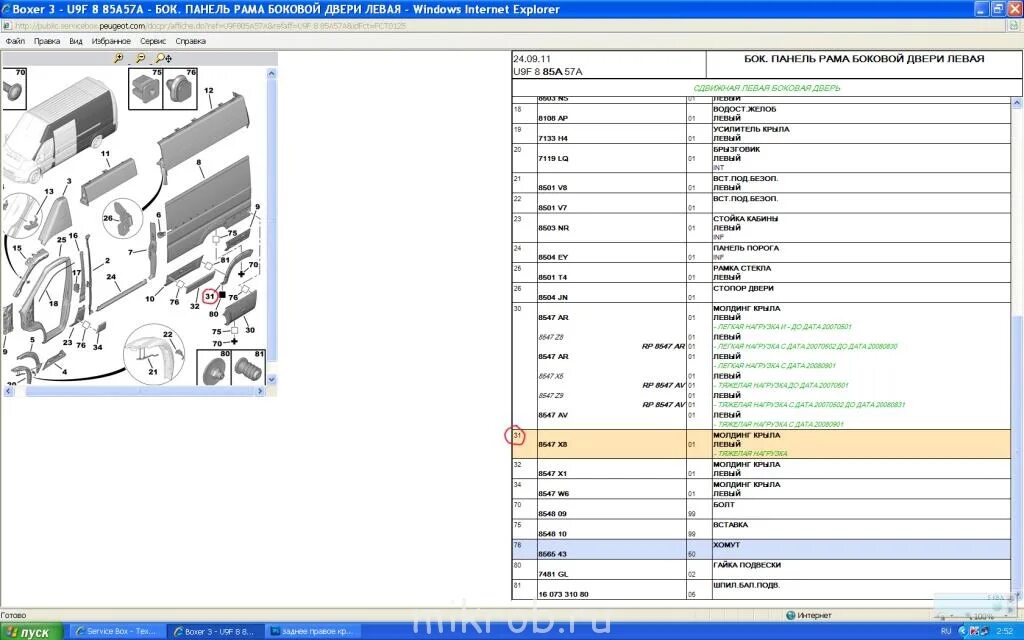Click callout 21 in wheel arch detail
Screen dimensions: 1024x640
[153, 372]
